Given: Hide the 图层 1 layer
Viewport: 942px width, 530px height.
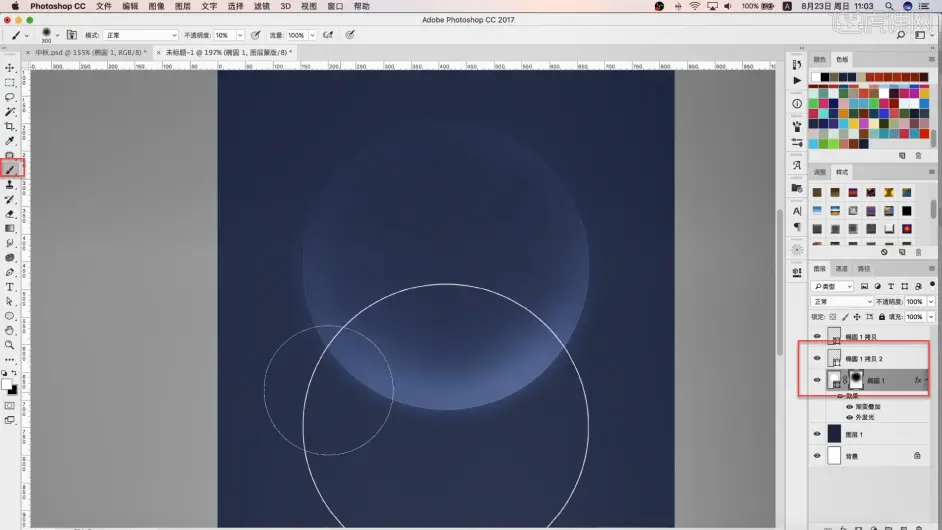Looking at the screenshot, I should pos(816,434).
